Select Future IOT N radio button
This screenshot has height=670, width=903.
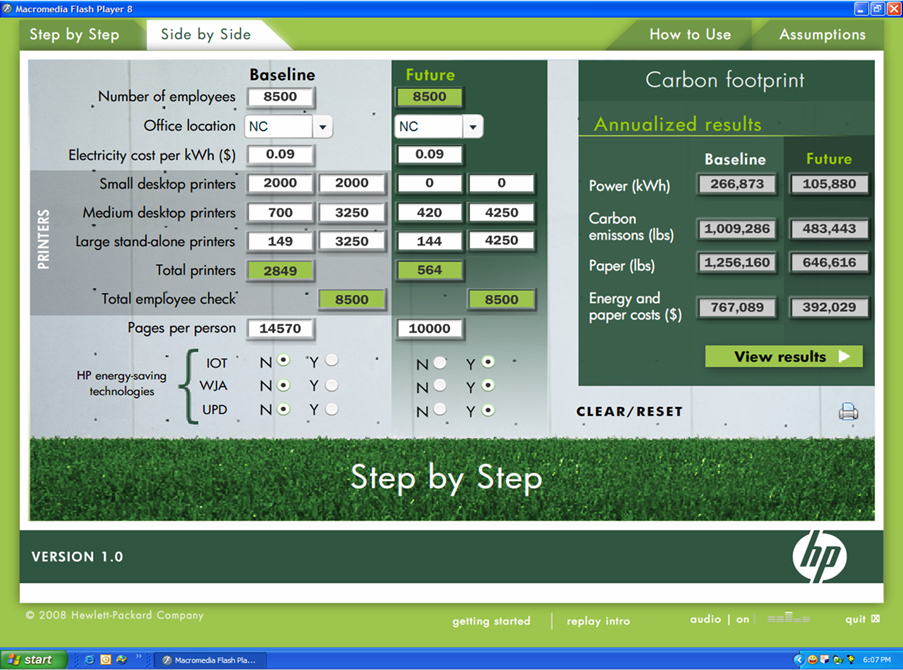tap(440, 362)
